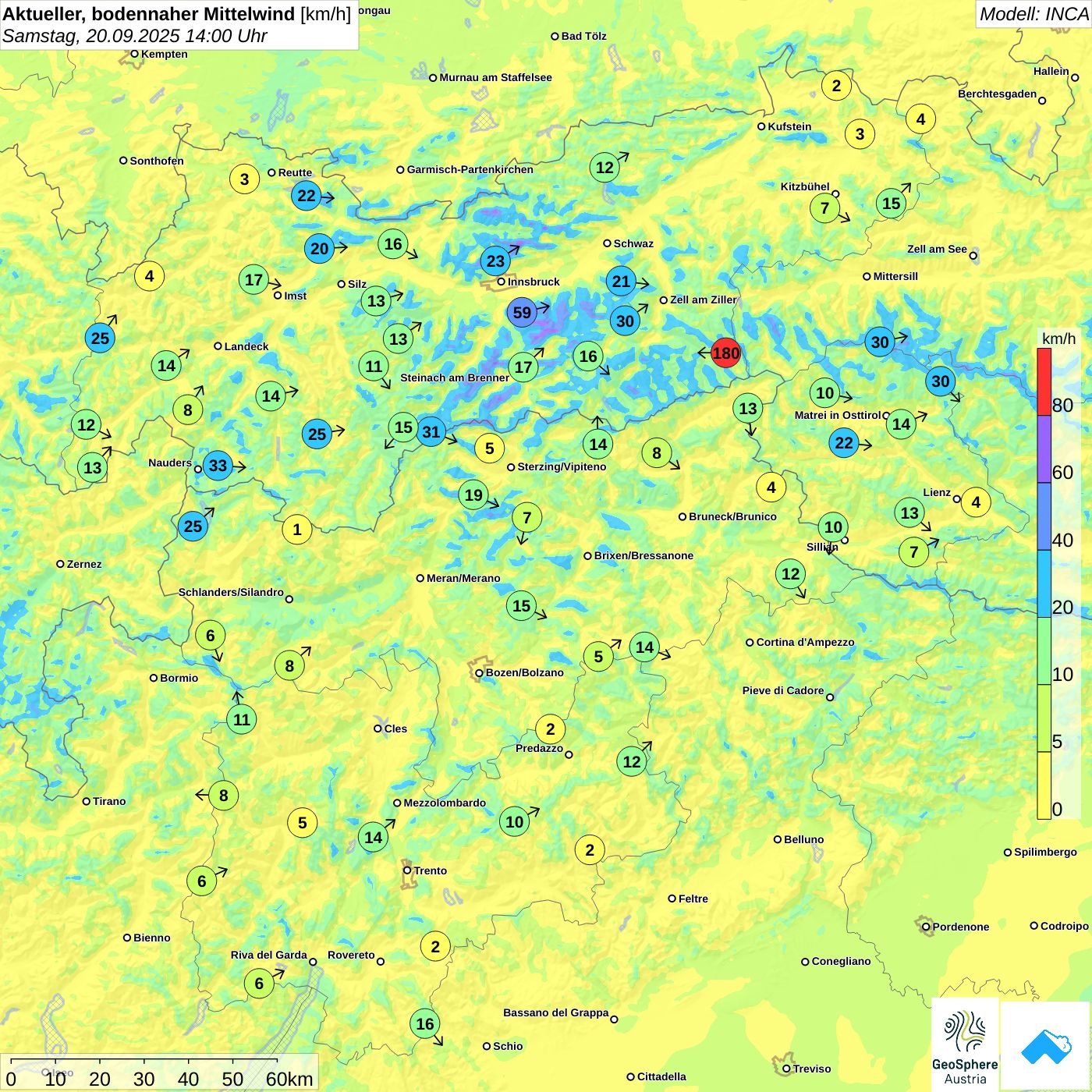Select the Treviso city label

click(x=812, y=1069)
